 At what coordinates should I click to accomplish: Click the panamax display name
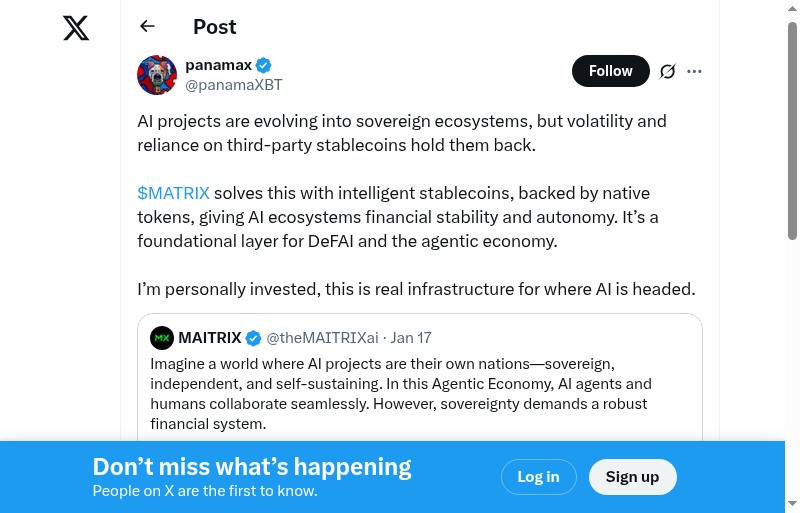tap(217, 65)
